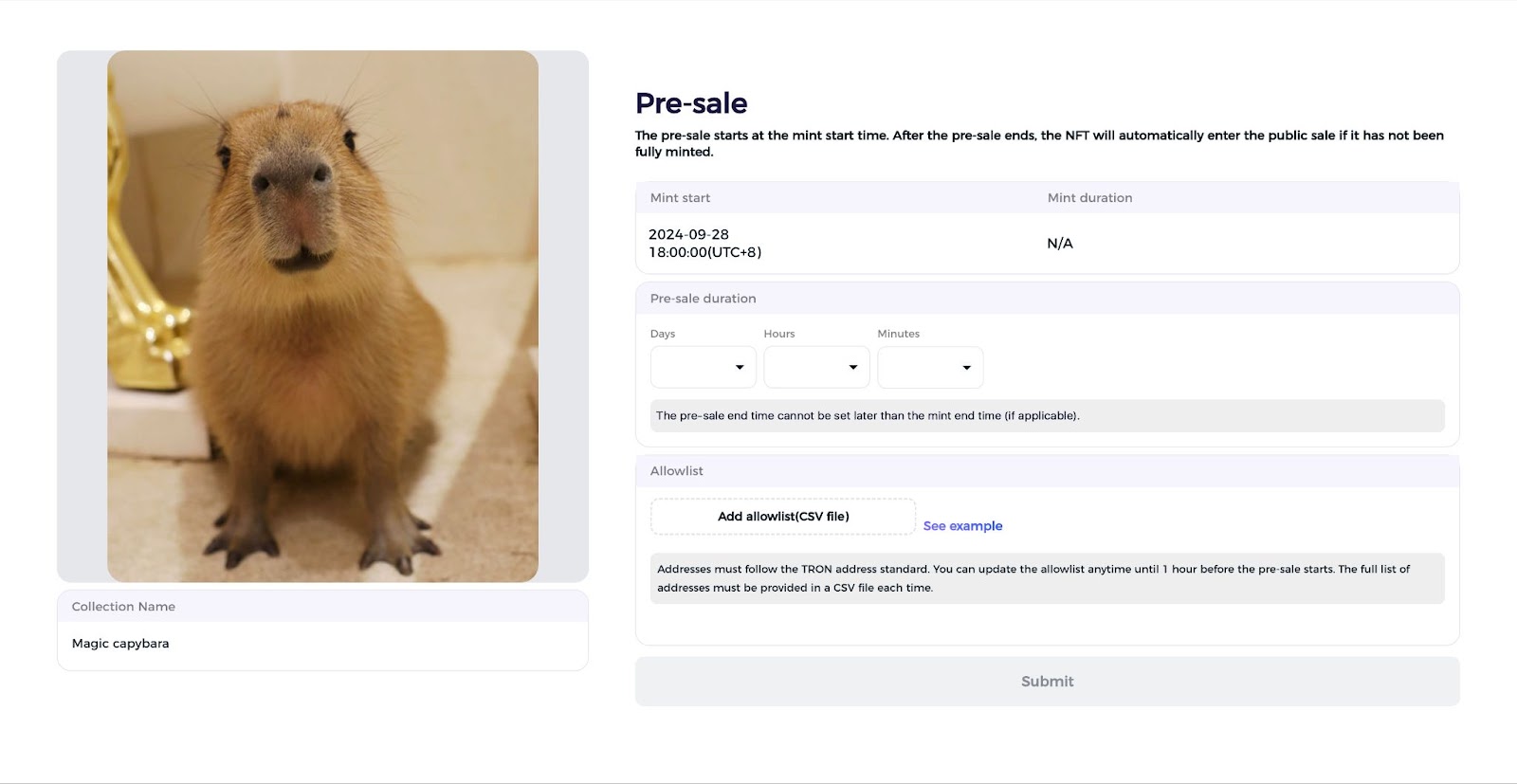This screenshot has width=1517, height=784.
Task: Click the Pre-sale duration section header
Action: [x=1047, y=299]
